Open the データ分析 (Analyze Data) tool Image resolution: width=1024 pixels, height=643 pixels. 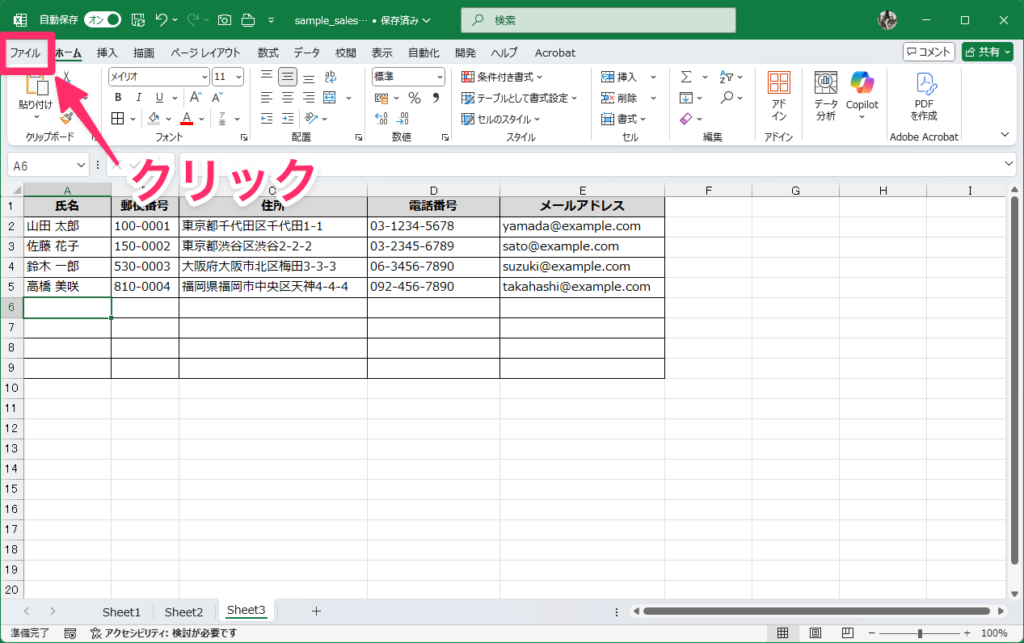825,96
